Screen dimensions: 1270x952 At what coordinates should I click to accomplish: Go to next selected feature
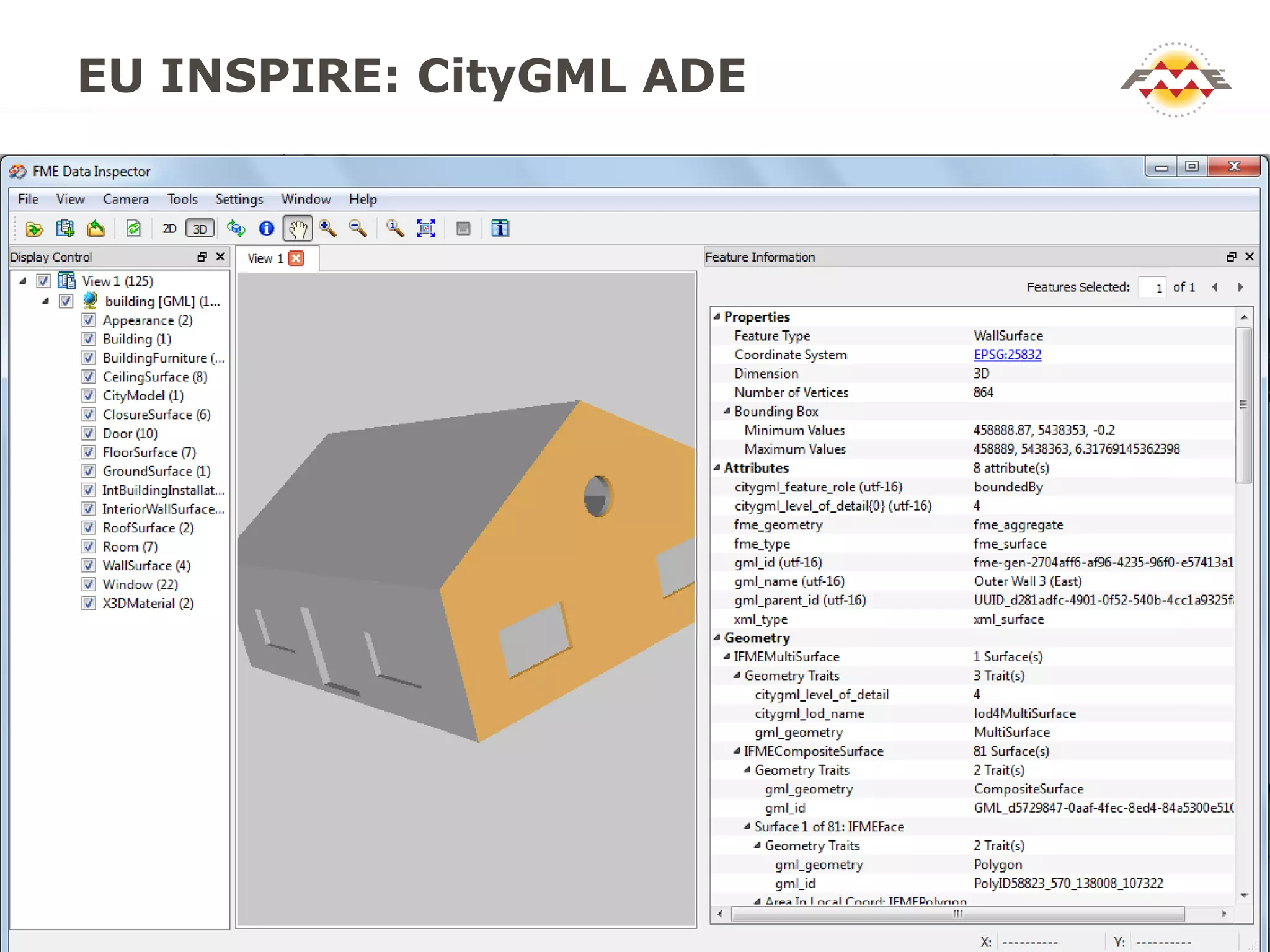[x=1240, y=287]
